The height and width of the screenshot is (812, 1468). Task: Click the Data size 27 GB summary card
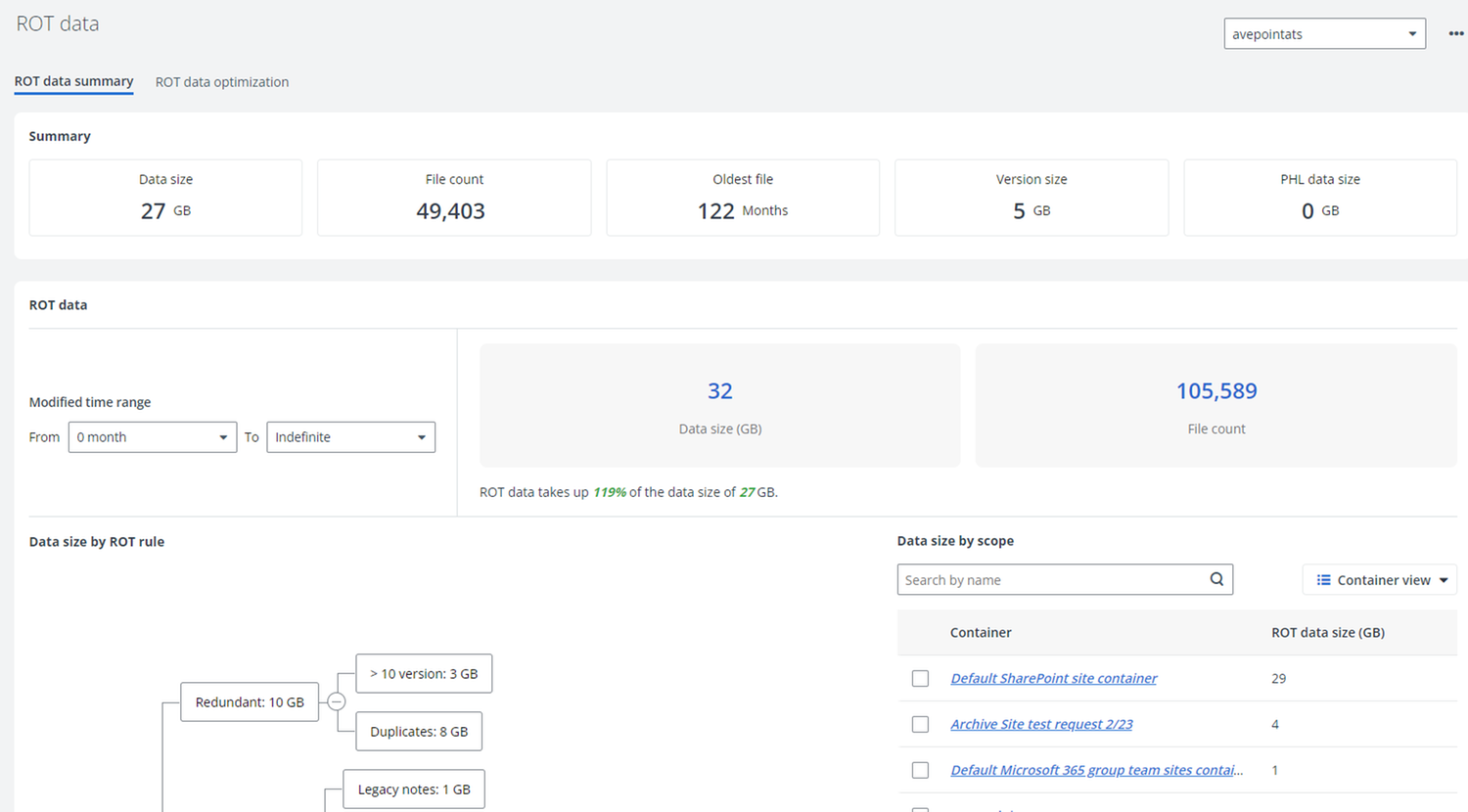[165, 198]
